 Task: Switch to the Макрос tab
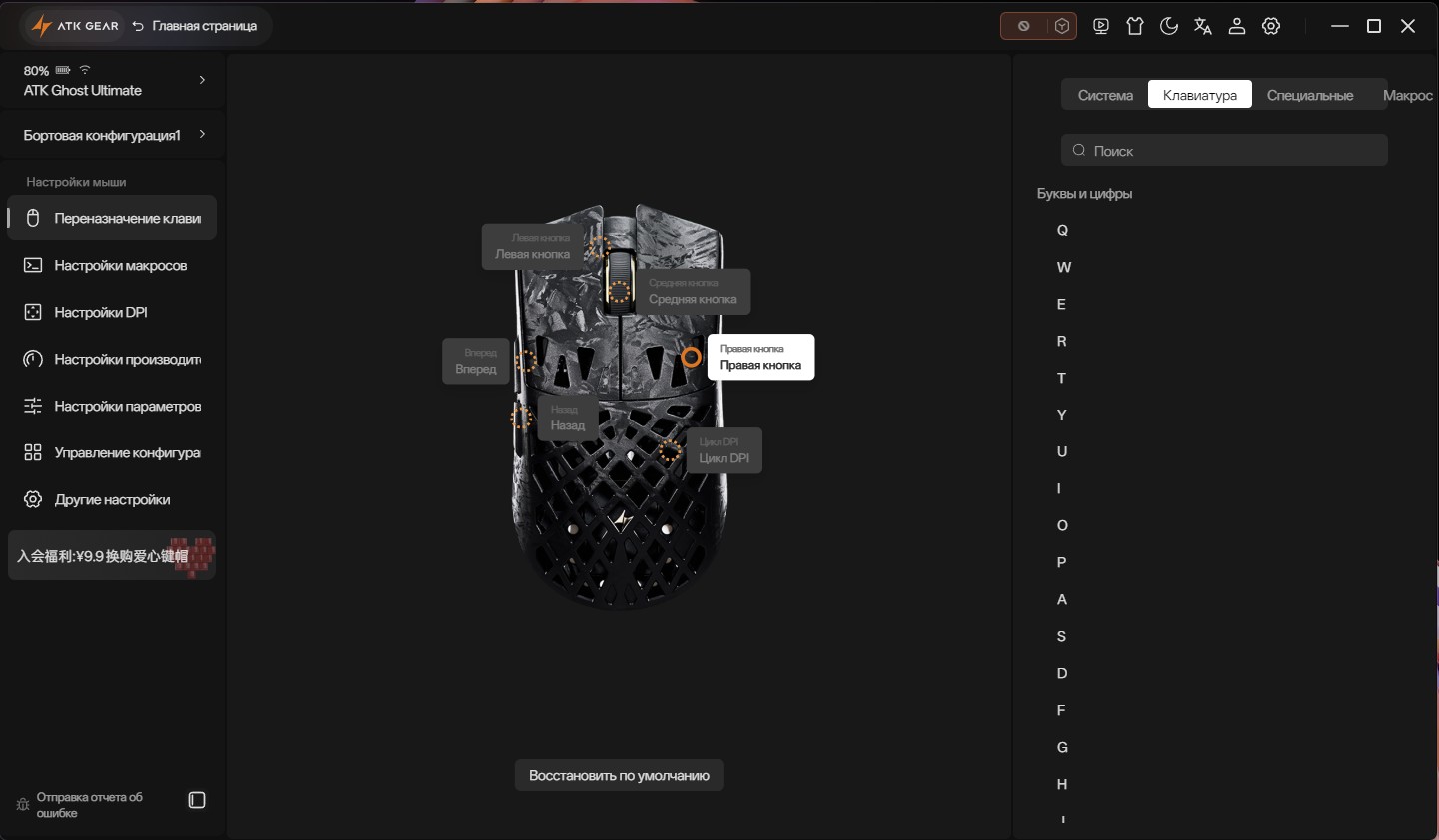coord(1408,95)
